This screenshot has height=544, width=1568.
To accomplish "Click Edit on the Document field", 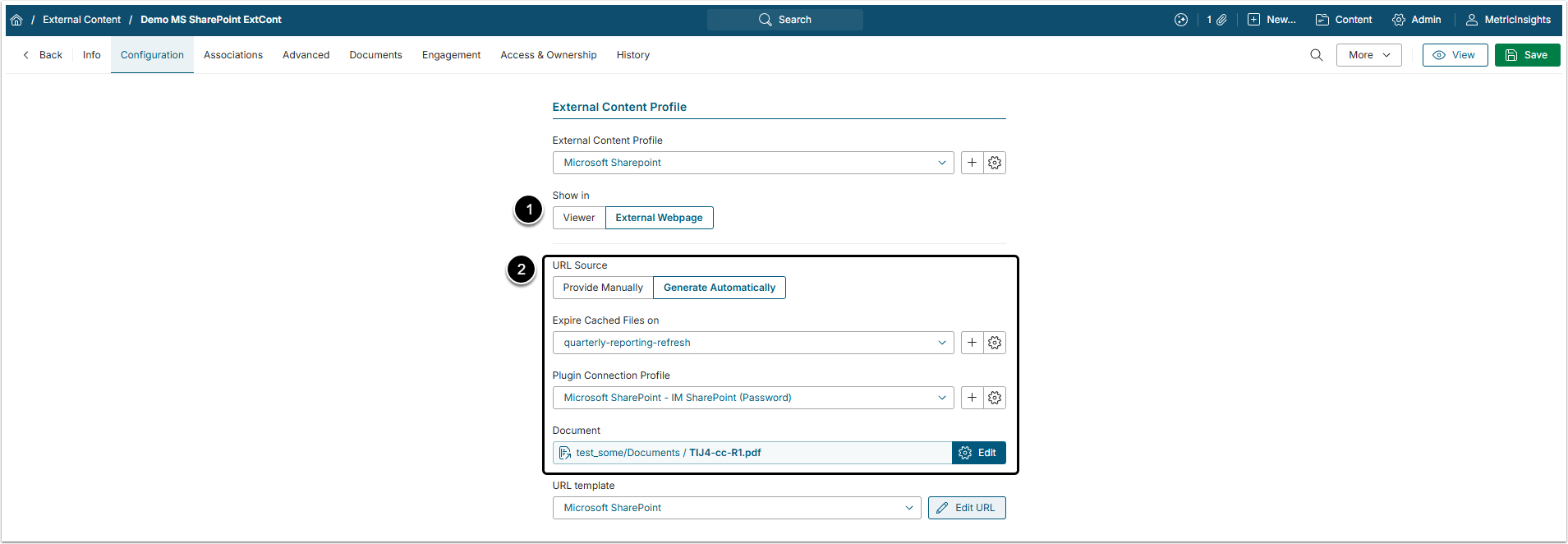I will tap(978, 453).
